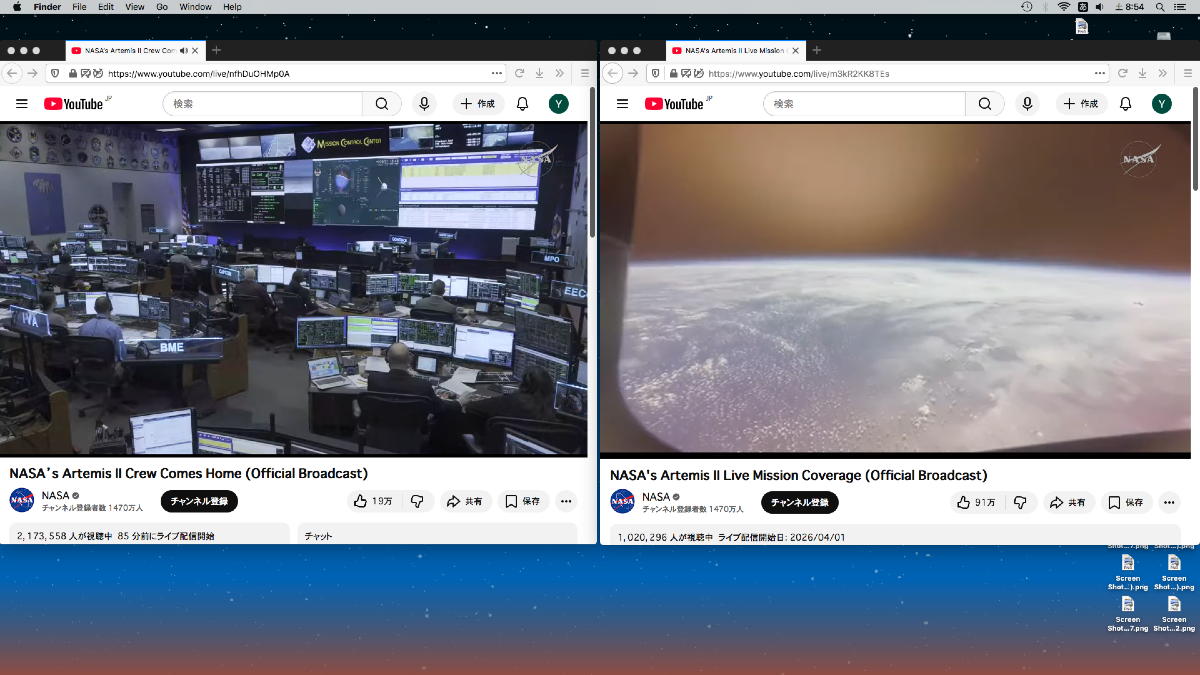Save the Live Mission Coverage video
Viewport: 1200px width, 675px height.
point(1126,502)
